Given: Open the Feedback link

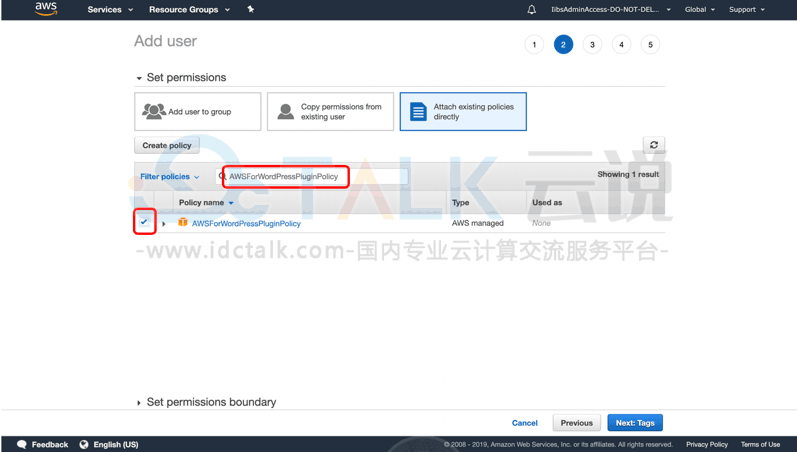Looking at the screenshot, I should [x=49, y=444].
